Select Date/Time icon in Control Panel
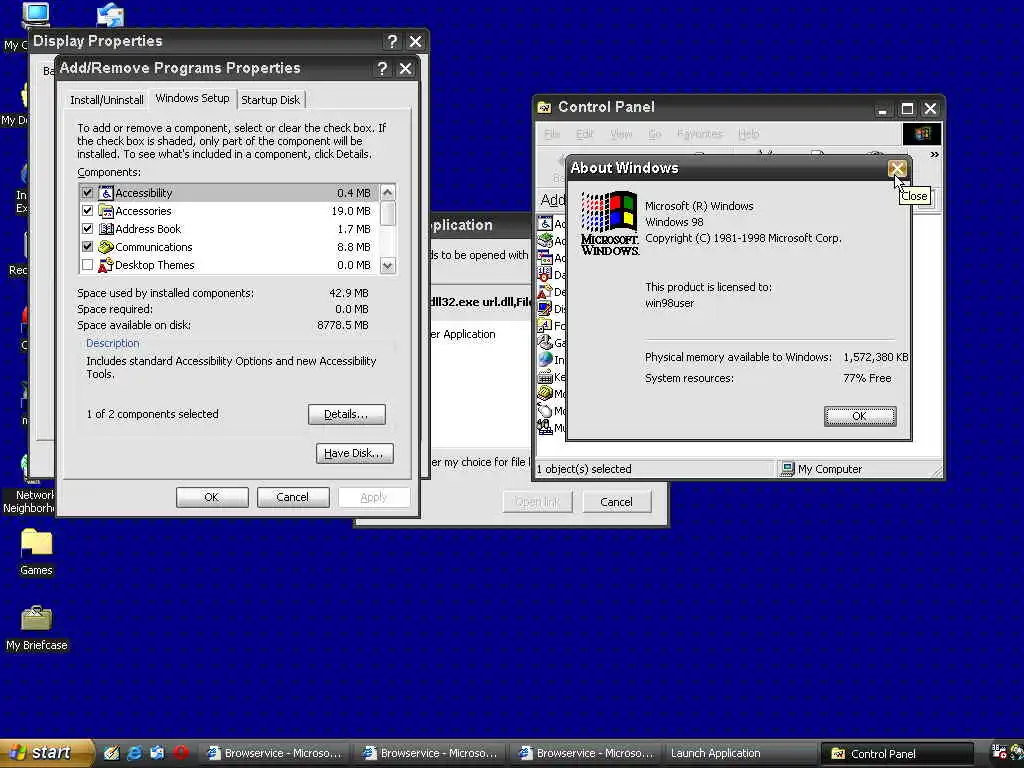The height and width of the screenshot is (768, 1024). (545, 274)
